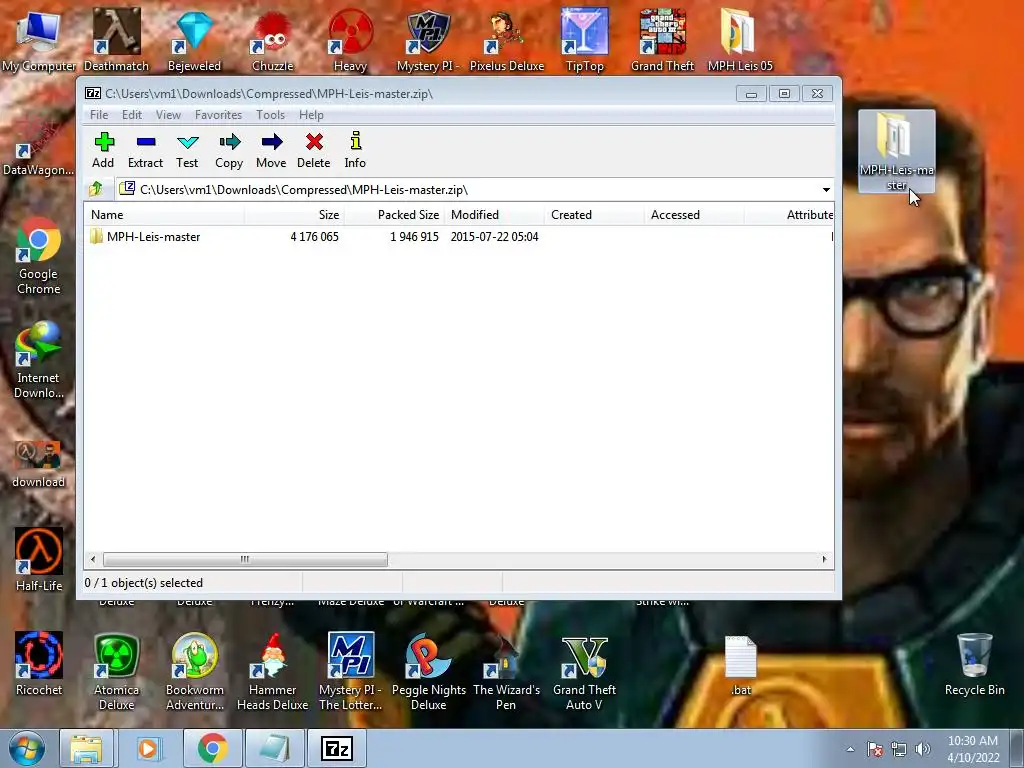Open the volume speaker tray icon
The width and height of the screenshot is (1024, 768).
(x=922, y=749)
